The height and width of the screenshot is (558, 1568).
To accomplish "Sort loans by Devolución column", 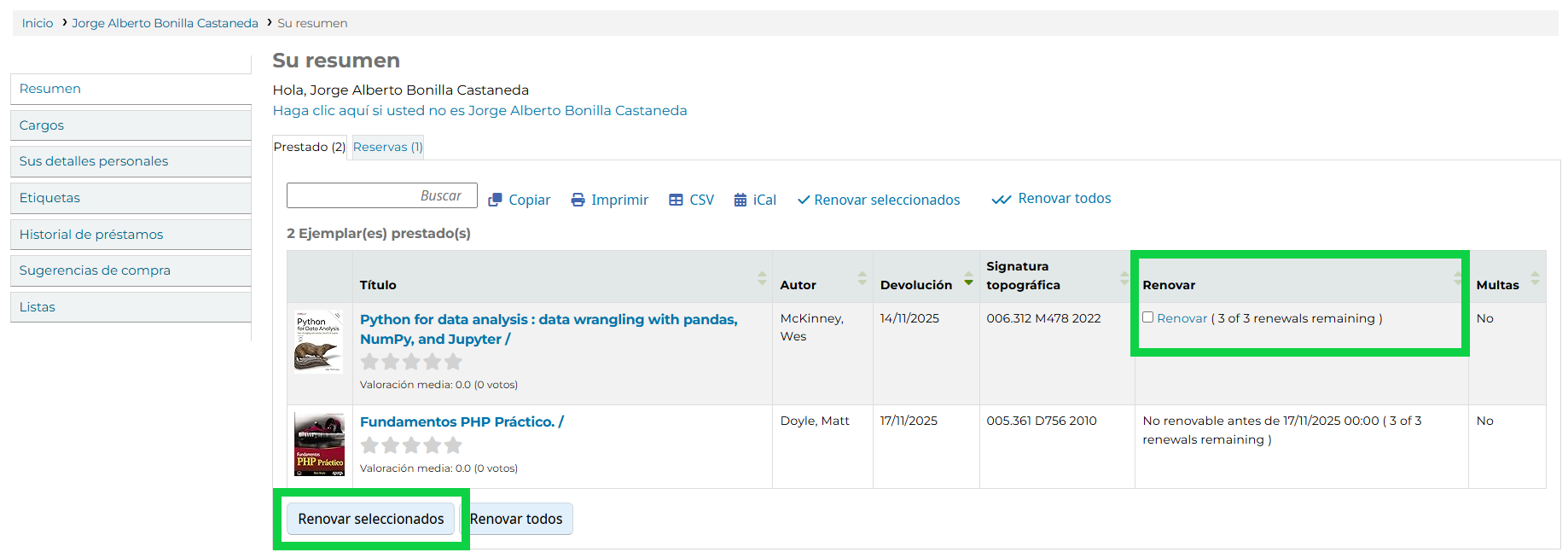I will [967, 278].
